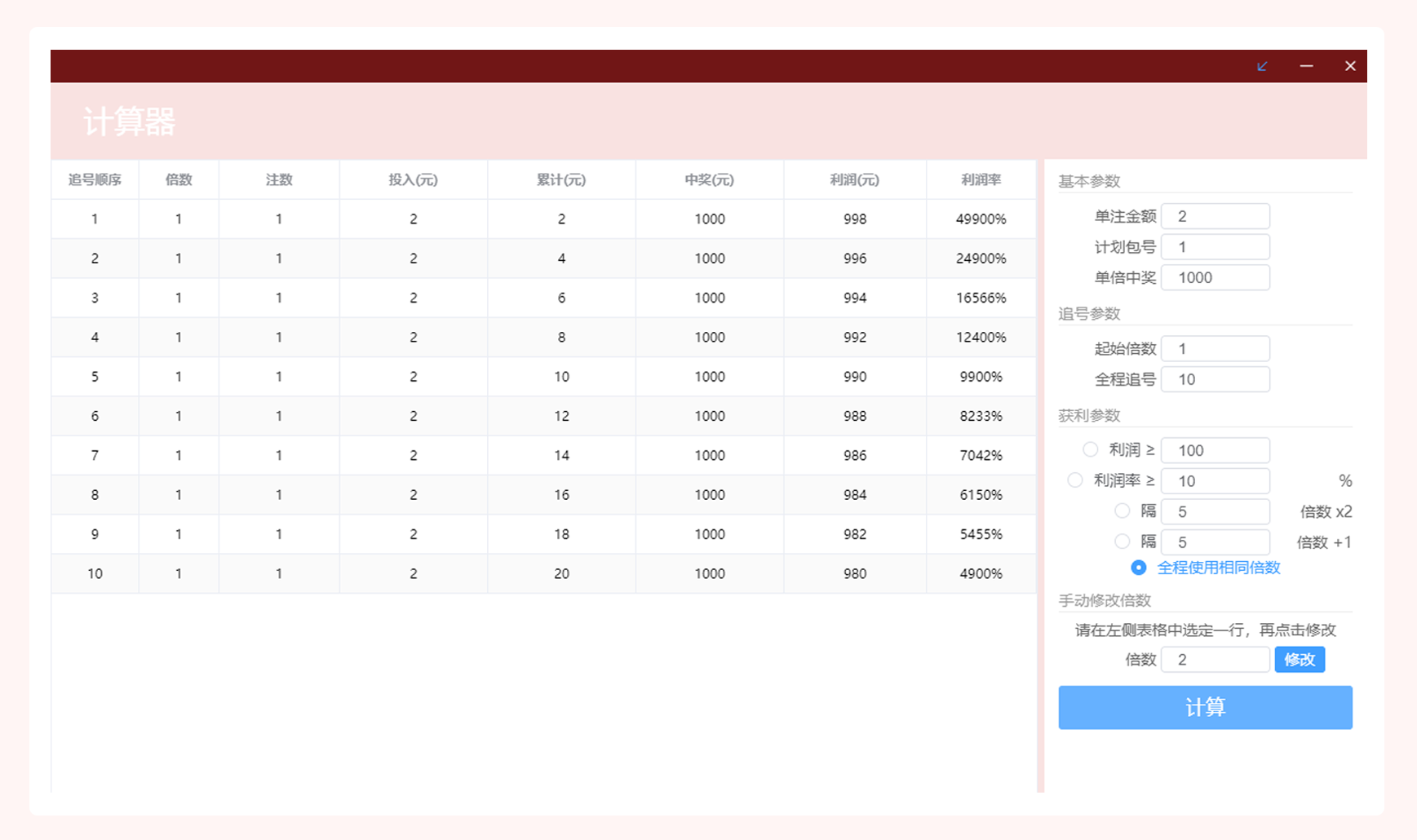1417x840 pixels.
Task: Close the calculator window
Action: [1350, 66]
